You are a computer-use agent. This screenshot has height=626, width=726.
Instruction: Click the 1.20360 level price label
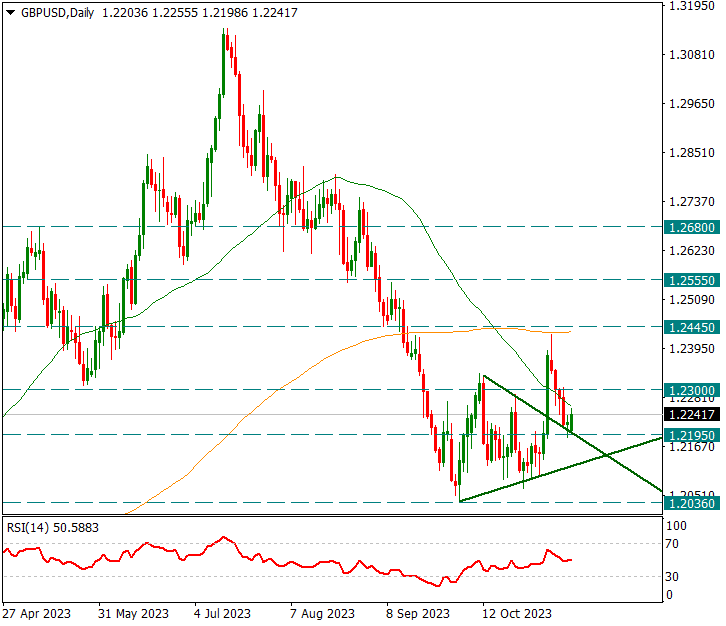692,503
